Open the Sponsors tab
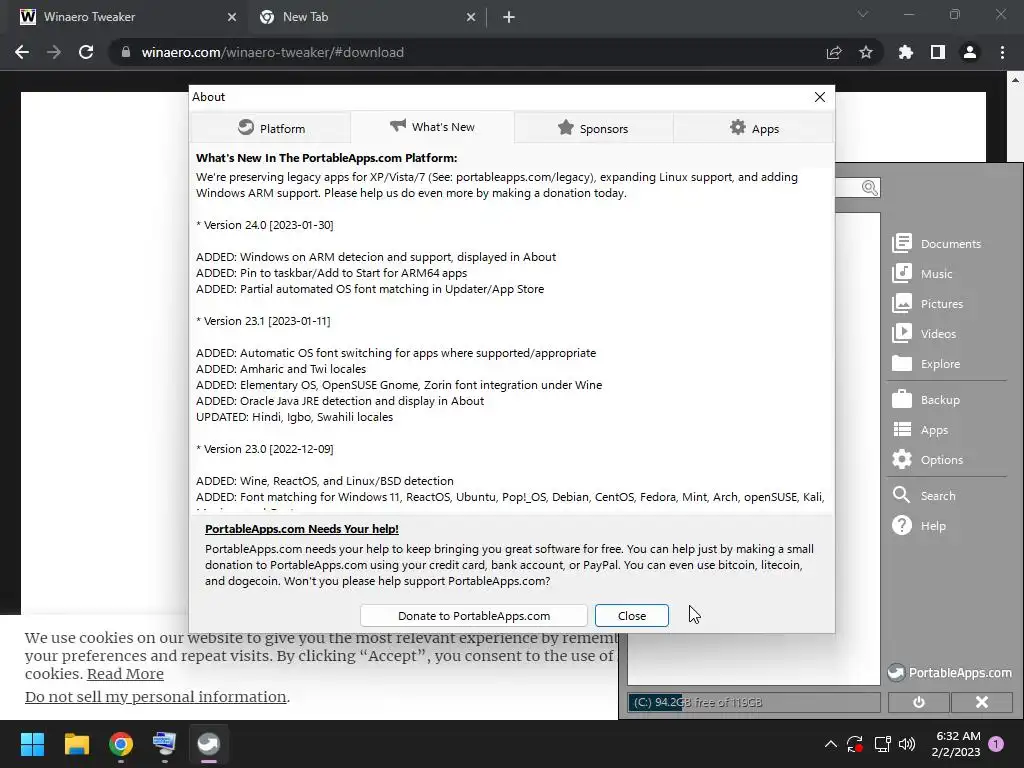1024x768 pixels. pos(594,128)
